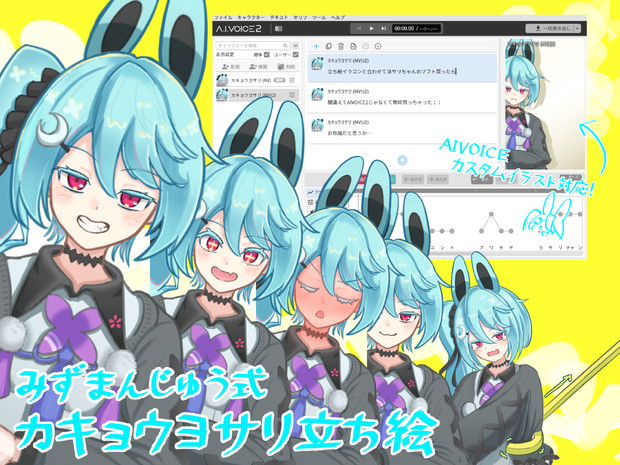Click the 次の文 next sentence button
Viewport: 620px width, 465px height.
pos(438,179)
